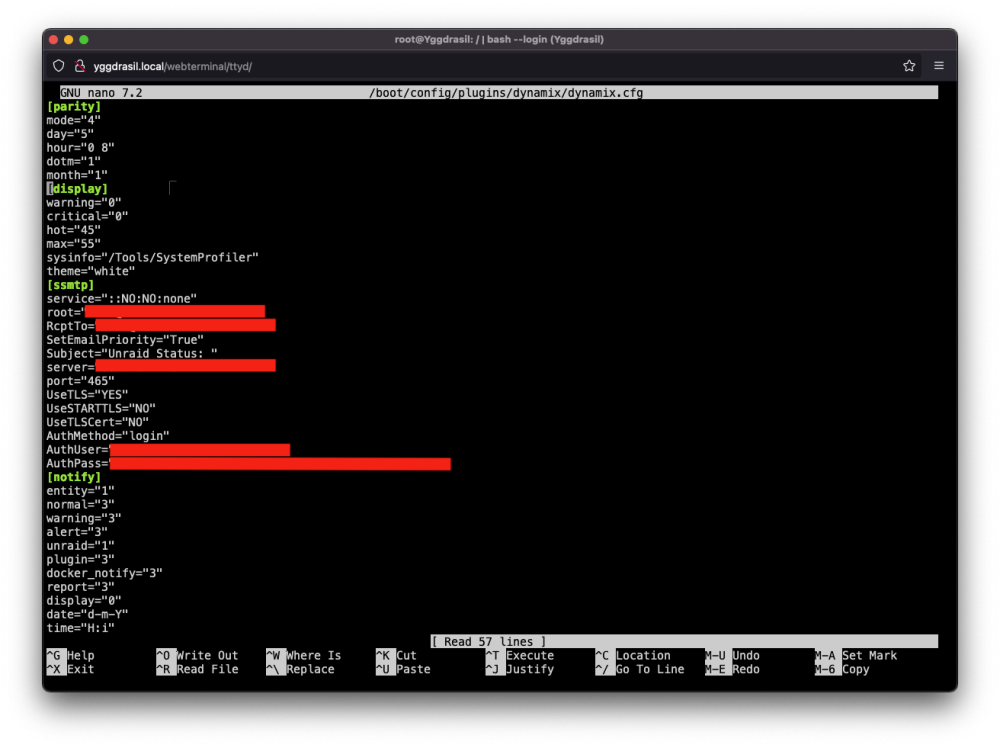
Task: Click the 'Read 57 lines' status message
Action: pos(489,642)
